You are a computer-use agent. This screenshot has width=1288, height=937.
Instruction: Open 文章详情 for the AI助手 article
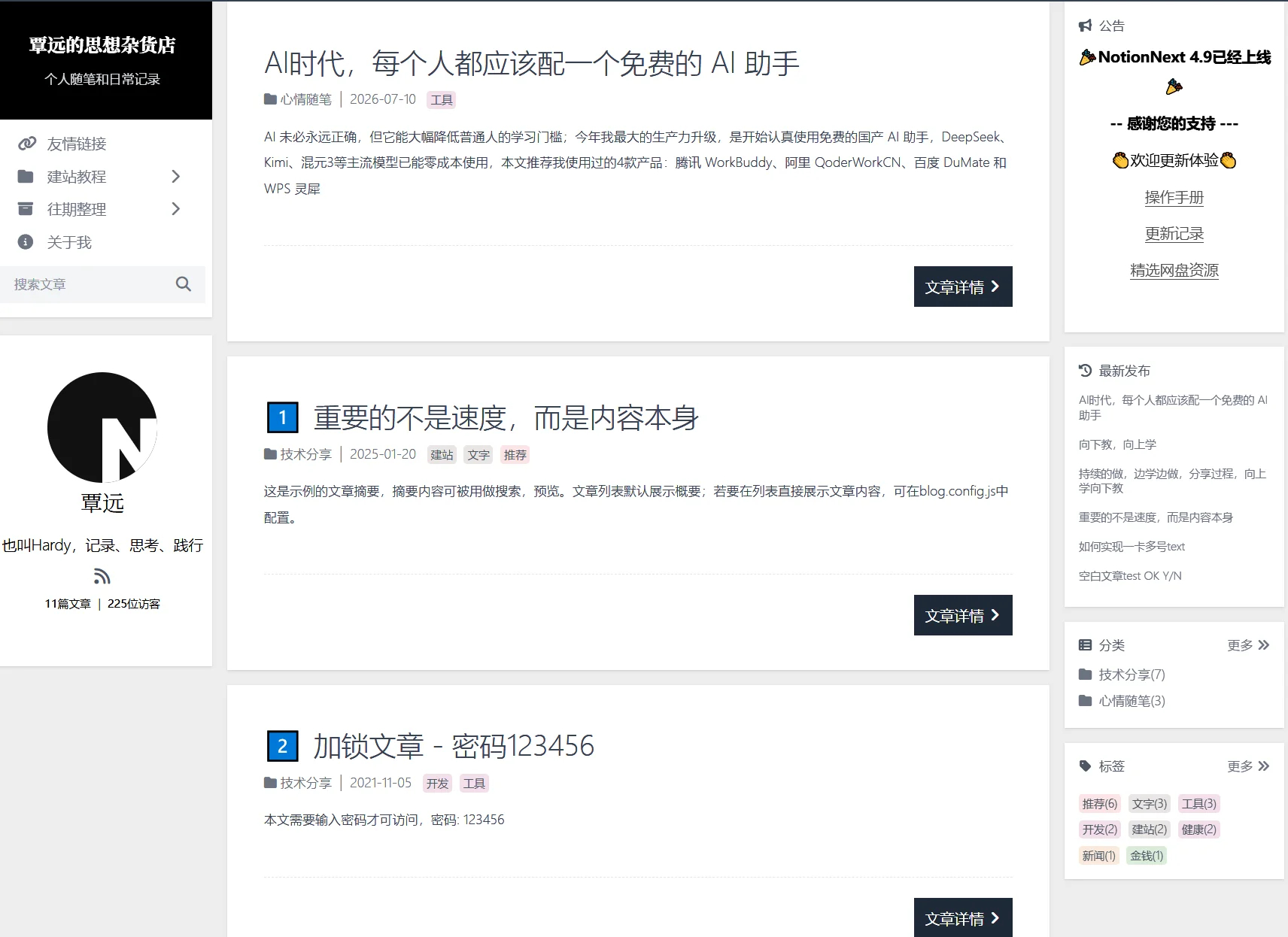click(963, 287)
